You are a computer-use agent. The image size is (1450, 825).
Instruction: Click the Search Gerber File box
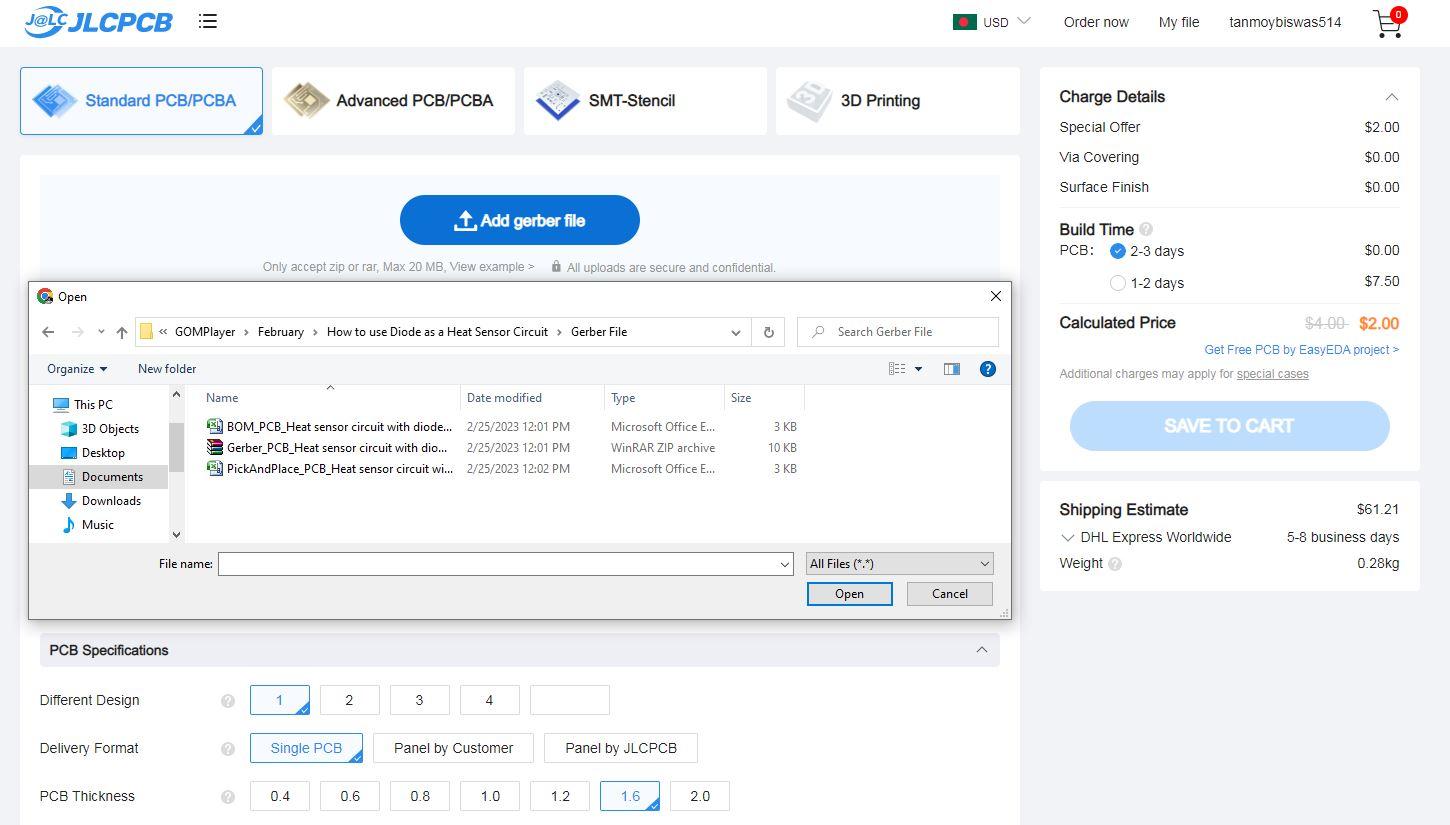click(x=898, y=332)
